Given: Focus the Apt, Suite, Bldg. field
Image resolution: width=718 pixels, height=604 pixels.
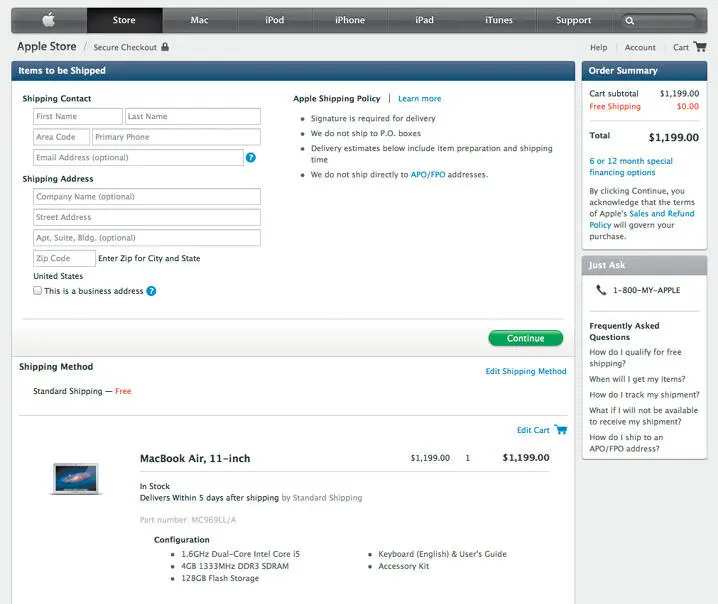Looking at the screenshot, I should coord(147,238).
